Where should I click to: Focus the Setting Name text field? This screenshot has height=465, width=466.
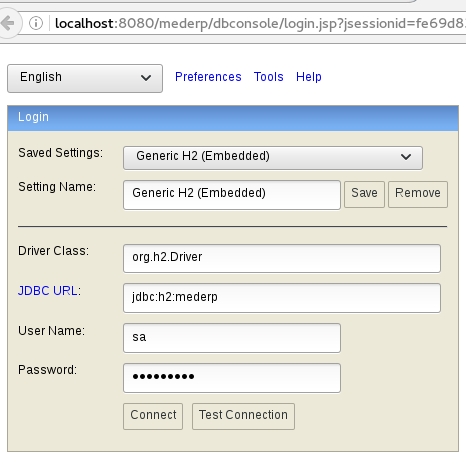point(232,195)
